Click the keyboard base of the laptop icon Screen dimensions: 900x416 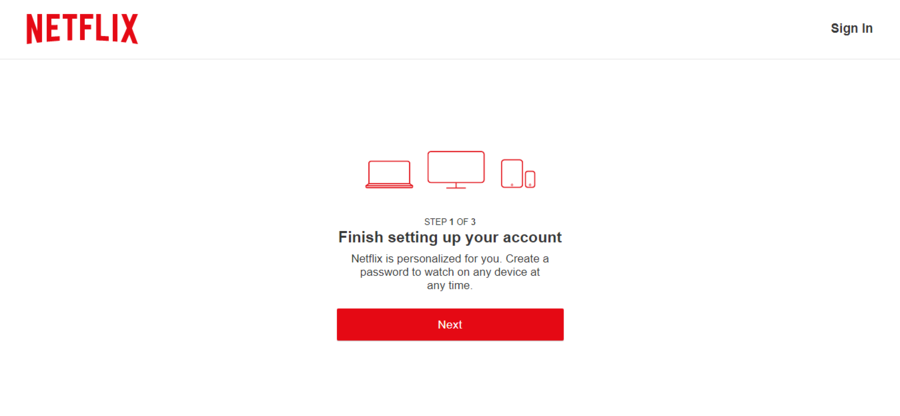(x=389, y=186)
